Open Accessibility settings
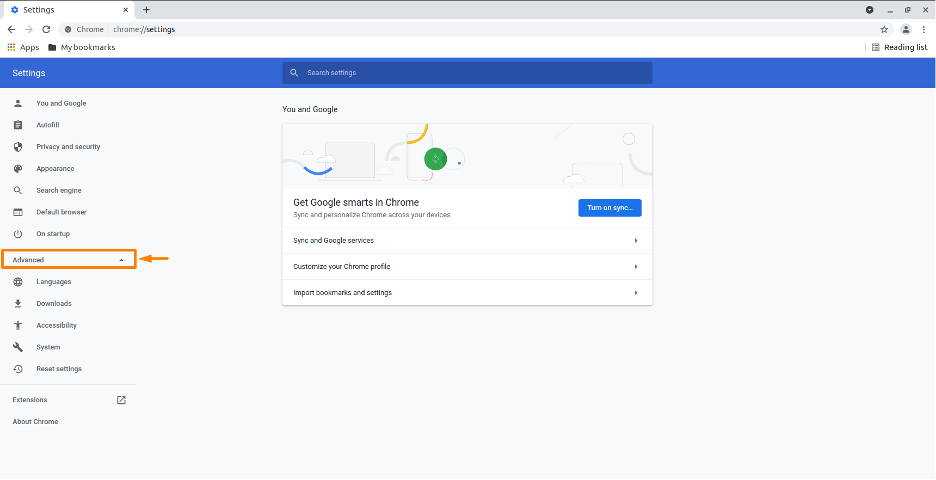This screenshot has height=480, width=936. click(x=57, y=325)
